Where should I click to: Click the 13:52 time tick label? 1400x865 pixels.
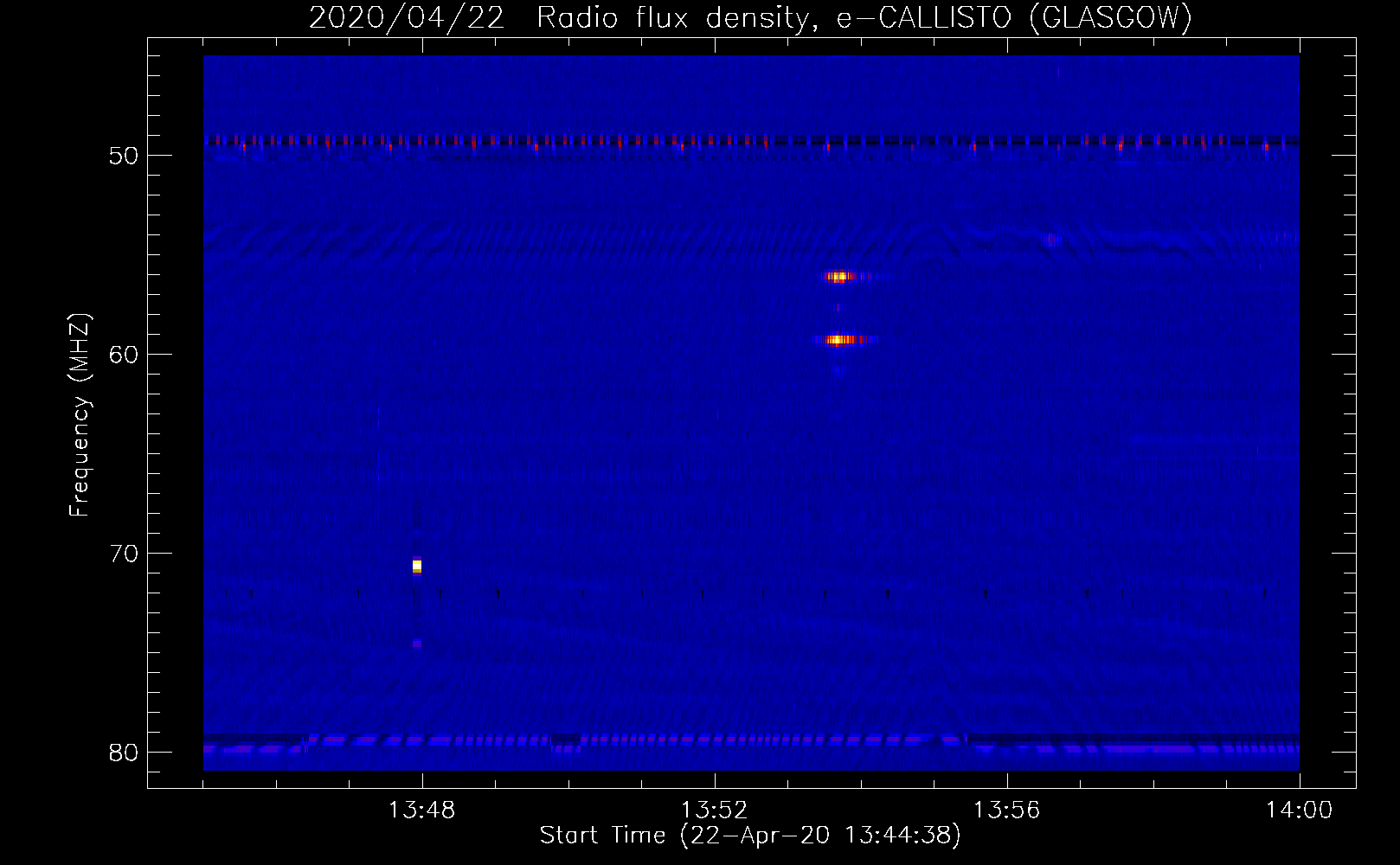tap(714, 811)
